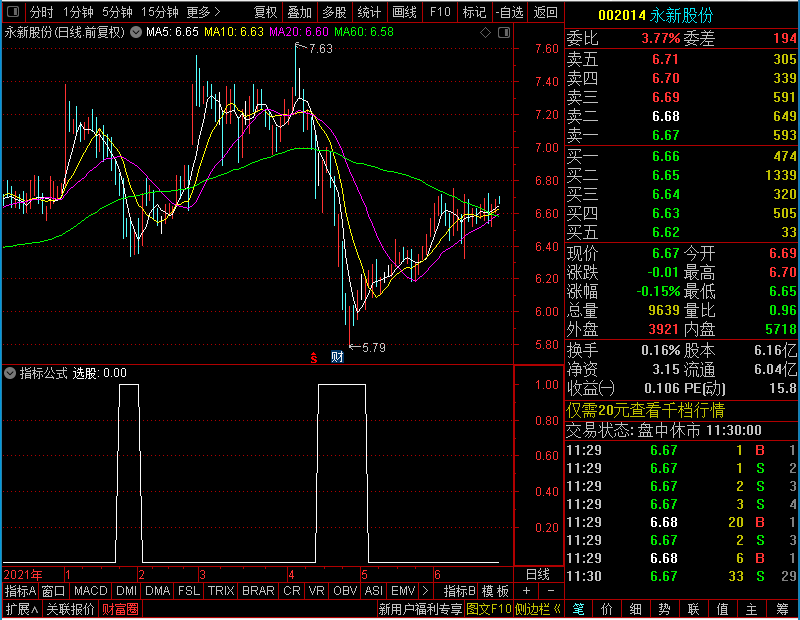Click the 返回 back button
The height and width of the screenshot is (620, 800).
point(545,12)
